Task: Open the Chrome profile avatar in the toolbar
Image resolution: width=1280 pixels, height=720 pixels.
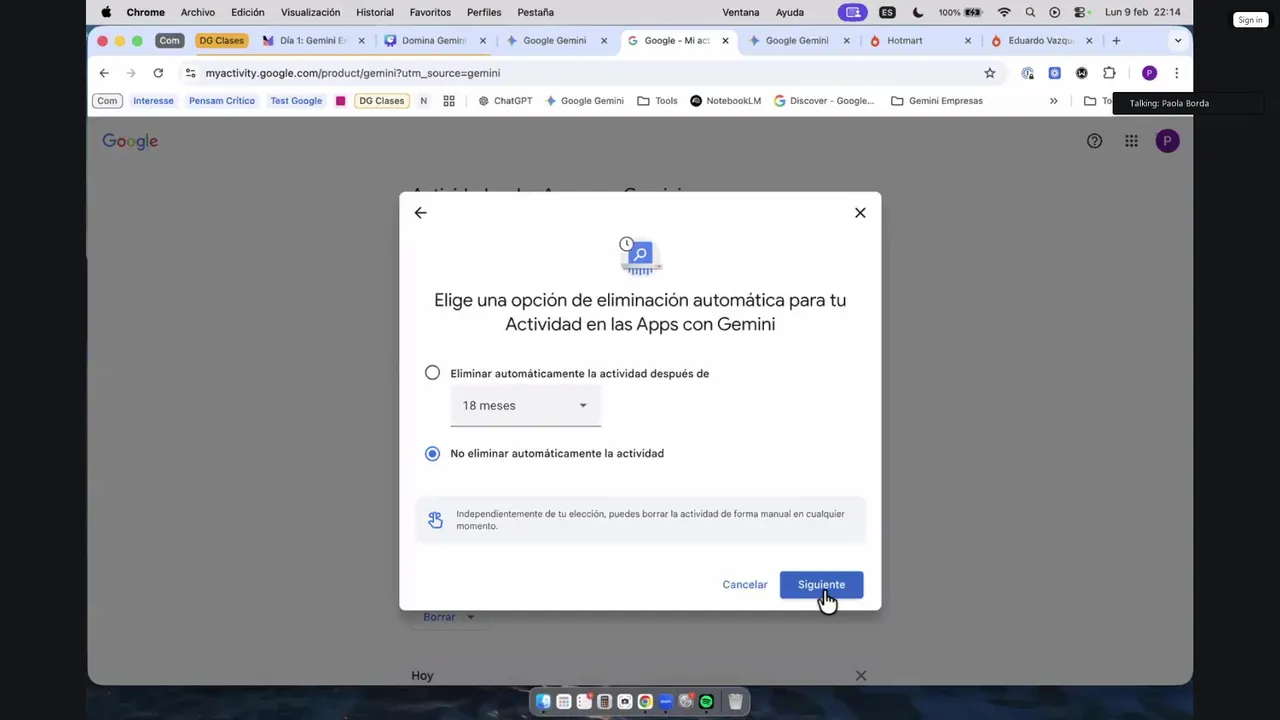Action: point(1149,73)
